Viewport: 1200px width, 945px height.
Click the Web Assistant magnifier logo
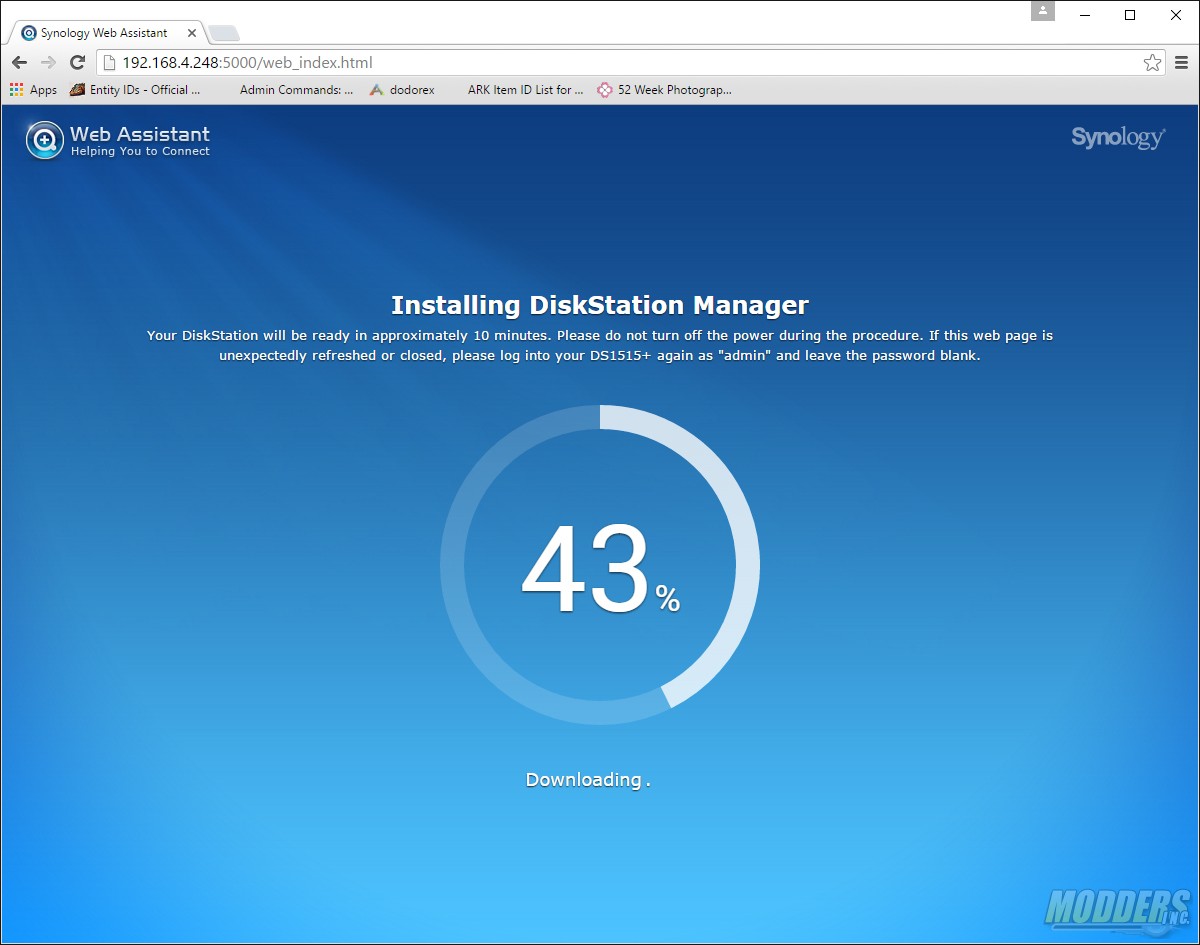(x=44, y=140)
